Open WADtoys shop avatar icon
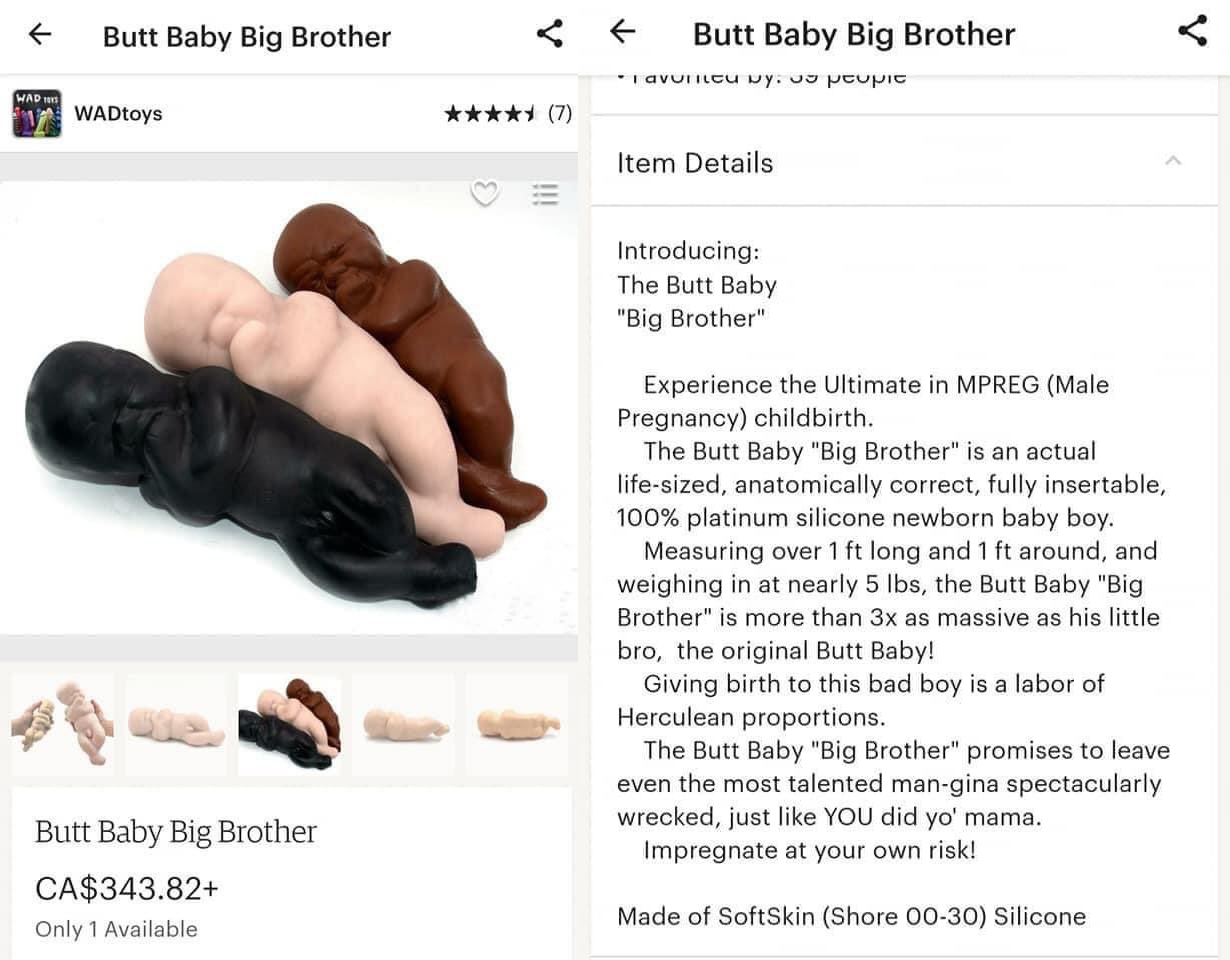The width and height of the screenshot is (1230, 960). click(37, 113)
